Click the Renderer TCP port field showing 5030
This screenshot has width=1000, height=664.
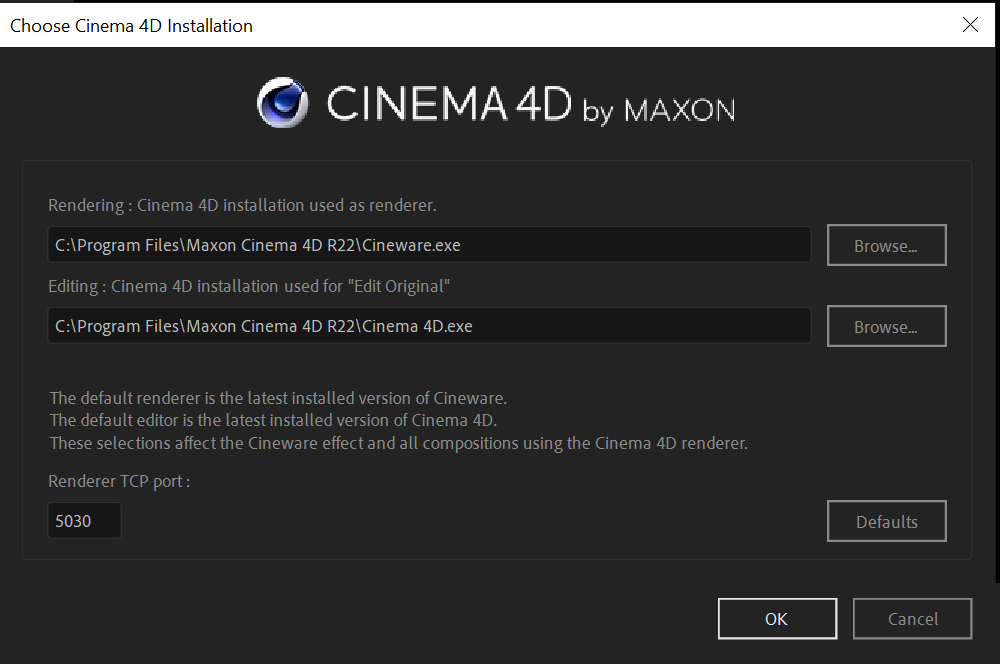pos(84,521)
